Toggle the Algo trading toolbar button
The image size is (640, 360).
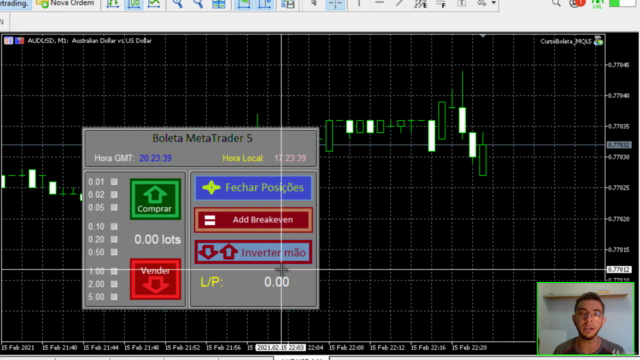click(15, 3)
